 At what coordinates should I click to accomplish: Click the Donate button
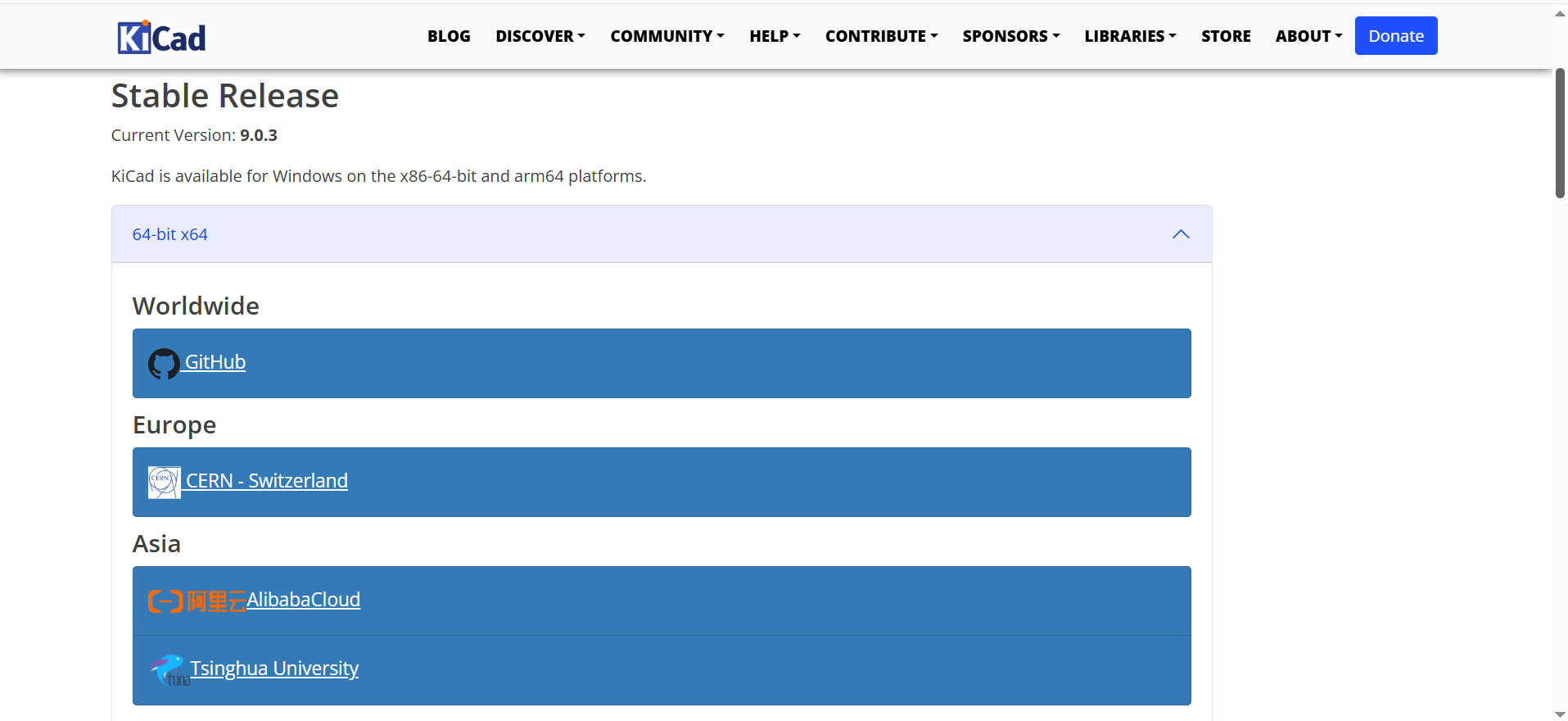click(1396, 36)
